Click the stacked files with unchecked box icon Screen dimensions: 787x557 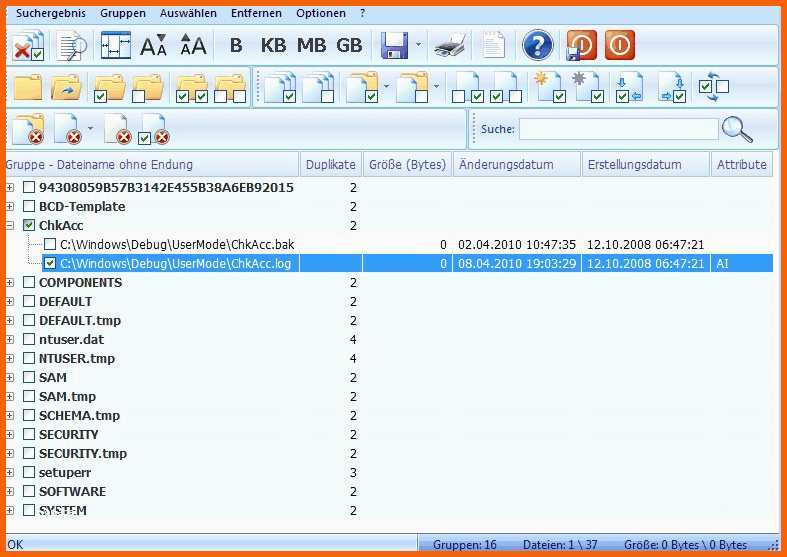(x=319, y=87)
